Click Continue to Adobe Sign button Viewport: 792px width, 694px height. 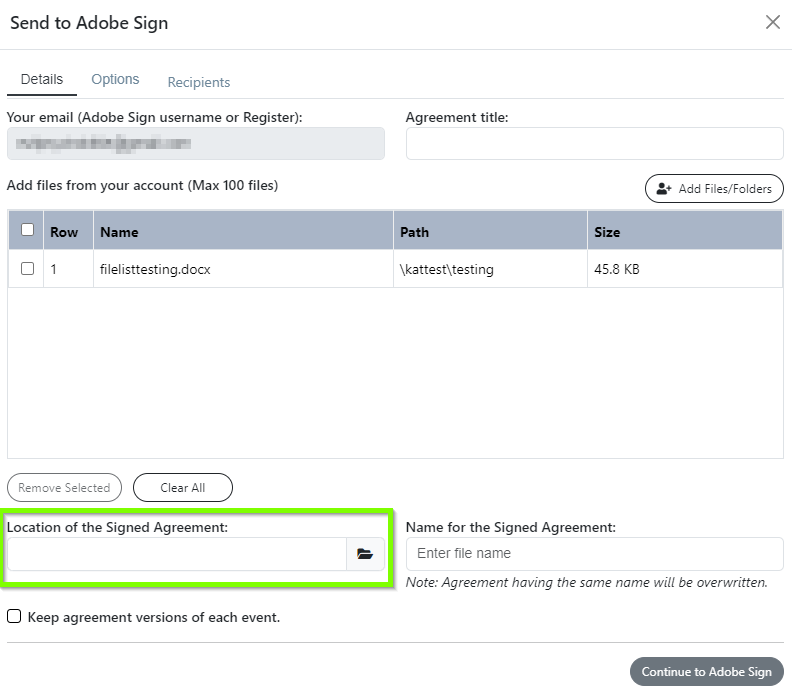pyautogui.click(x=707, y=671)
